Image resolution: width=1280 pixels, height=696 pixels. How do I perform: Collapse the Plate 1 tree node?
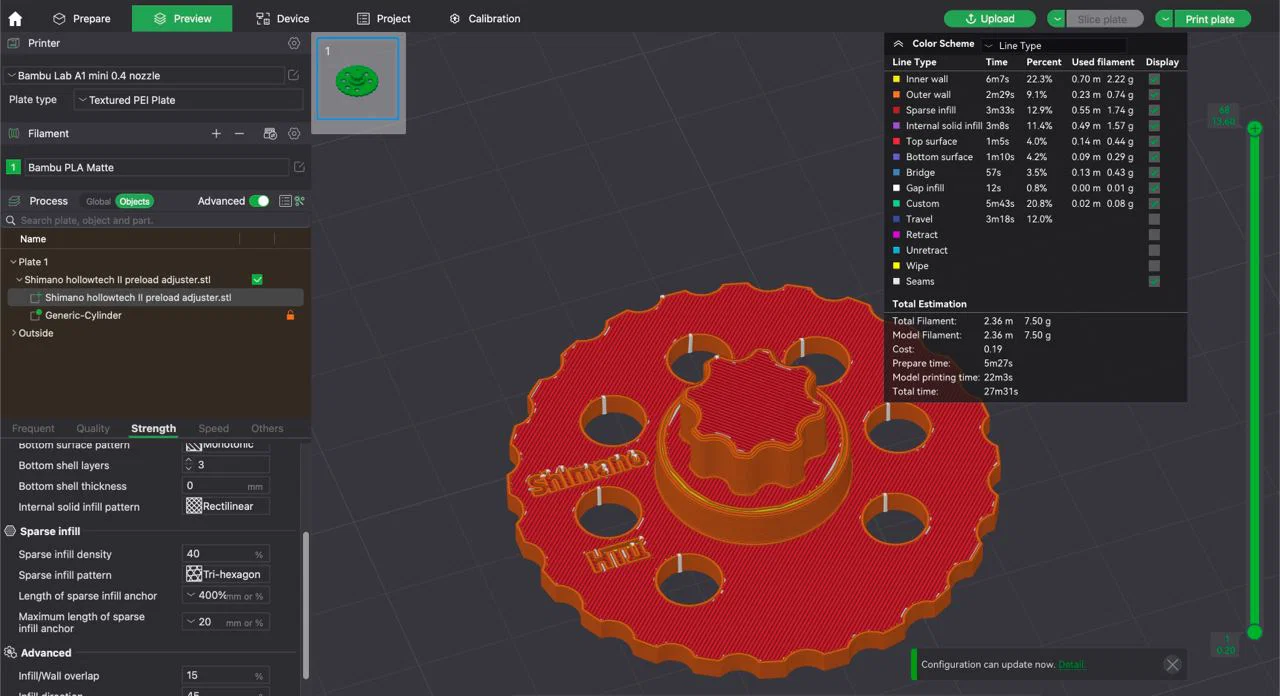[13, 262]
